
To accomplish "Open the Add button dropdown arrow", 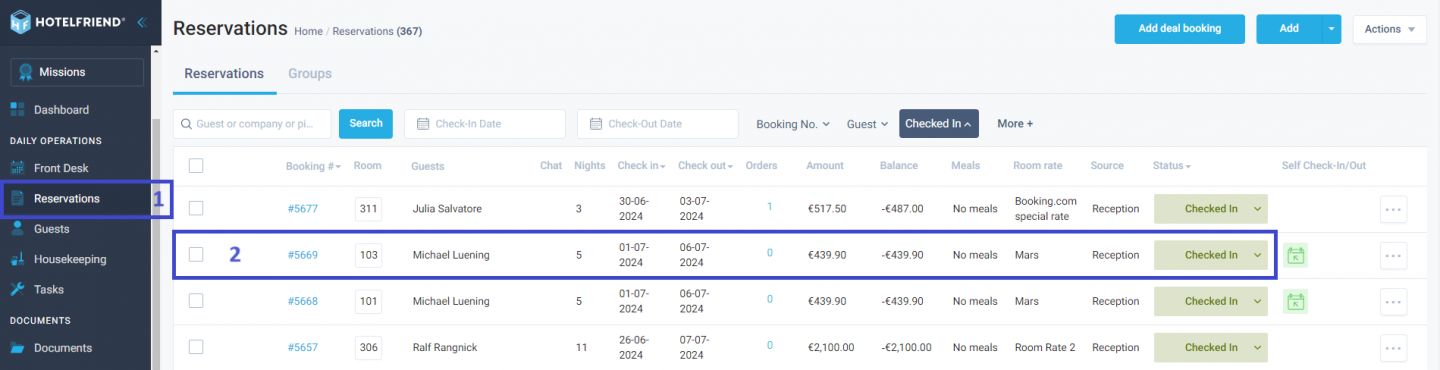I will click(1331, 29).
